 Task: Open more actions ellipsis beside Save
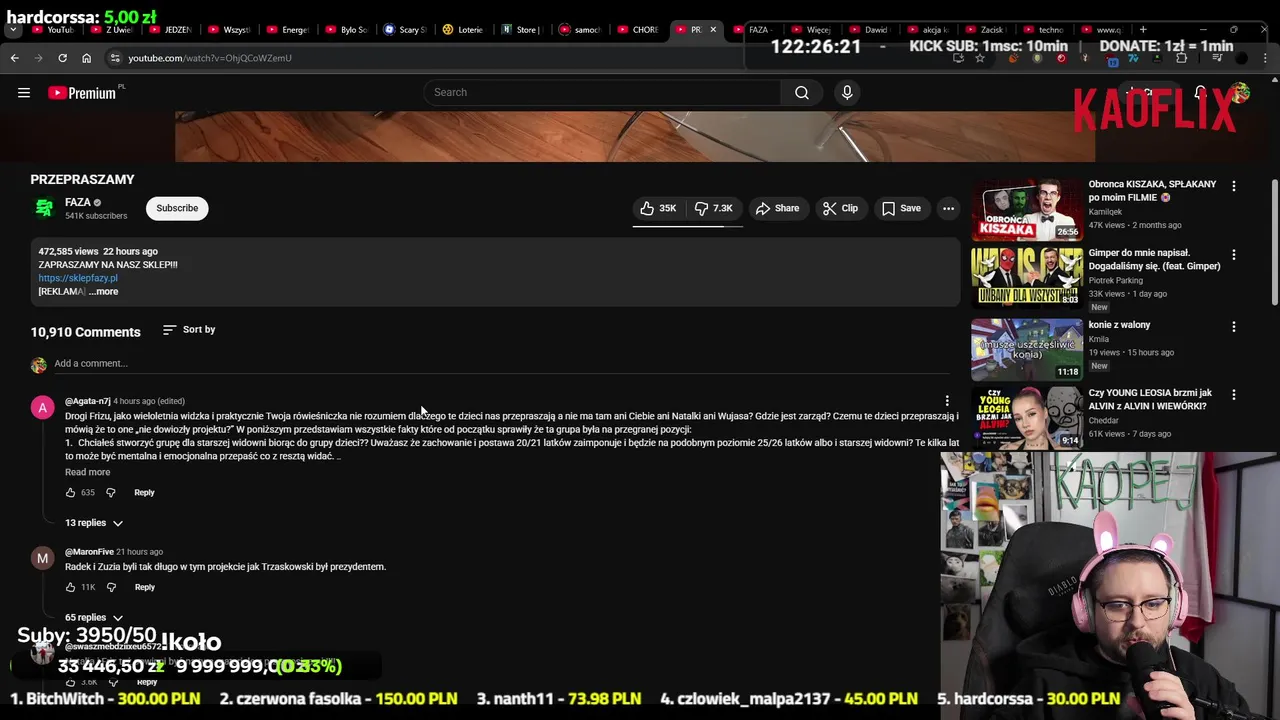pyautogui.click(x=948, y=208)
